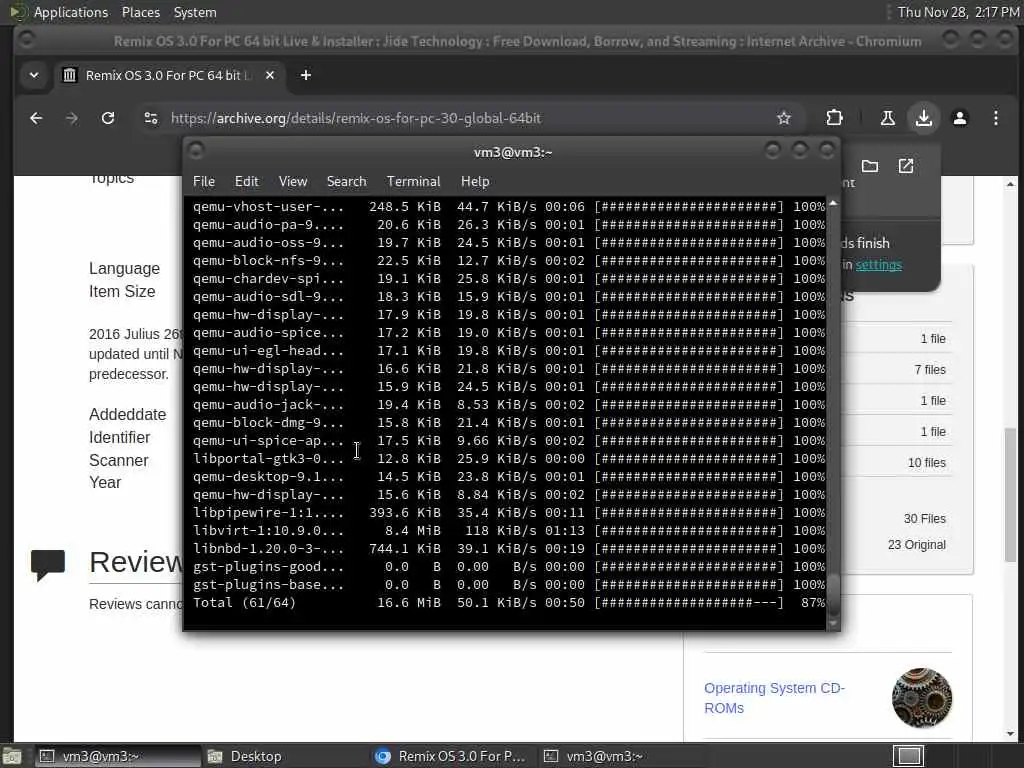This screenshot has width=1024, height=768.
Task: Click the '23 Original' text
Action: [917, 545]
